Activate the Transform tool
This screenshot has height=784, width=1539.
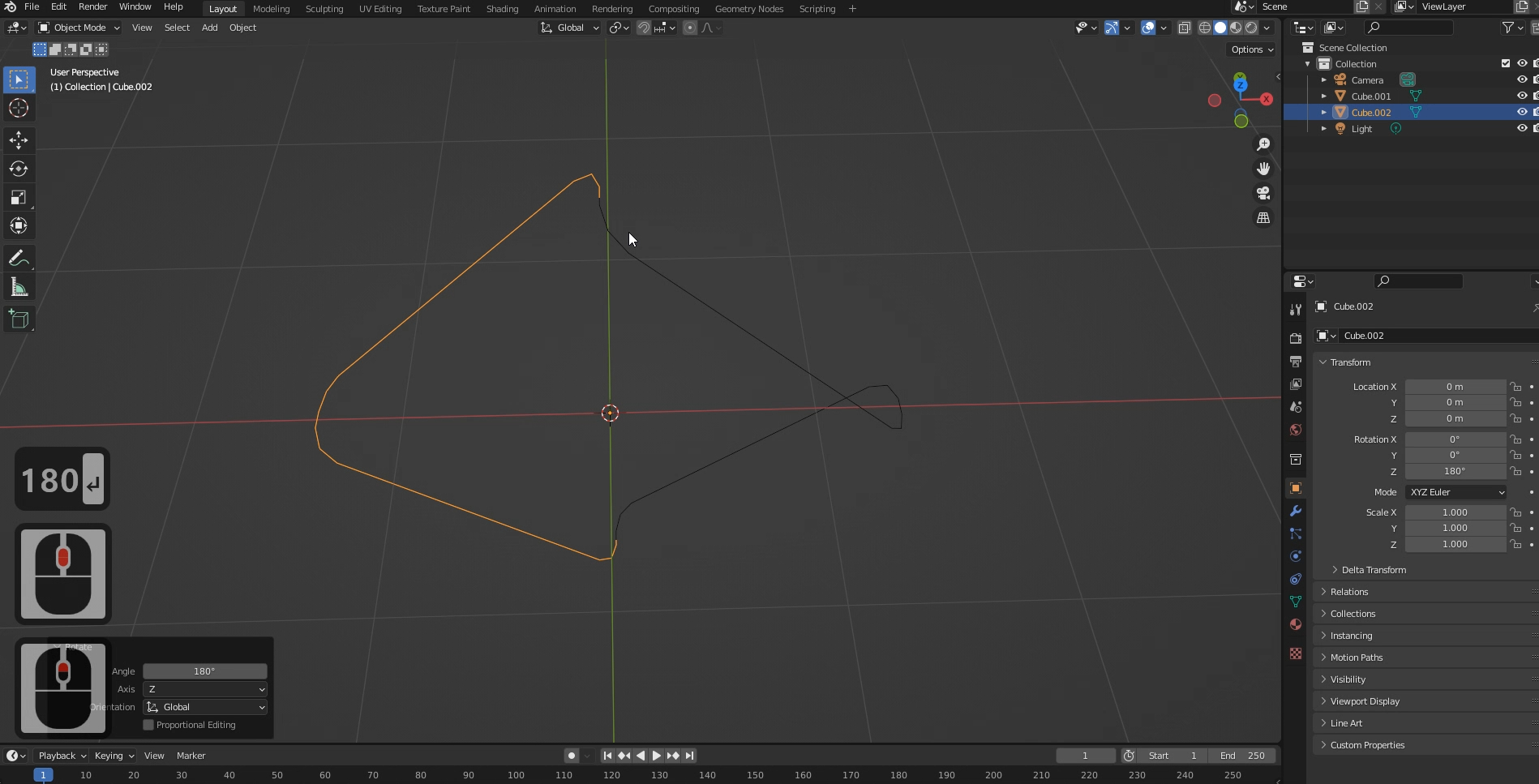19,226
